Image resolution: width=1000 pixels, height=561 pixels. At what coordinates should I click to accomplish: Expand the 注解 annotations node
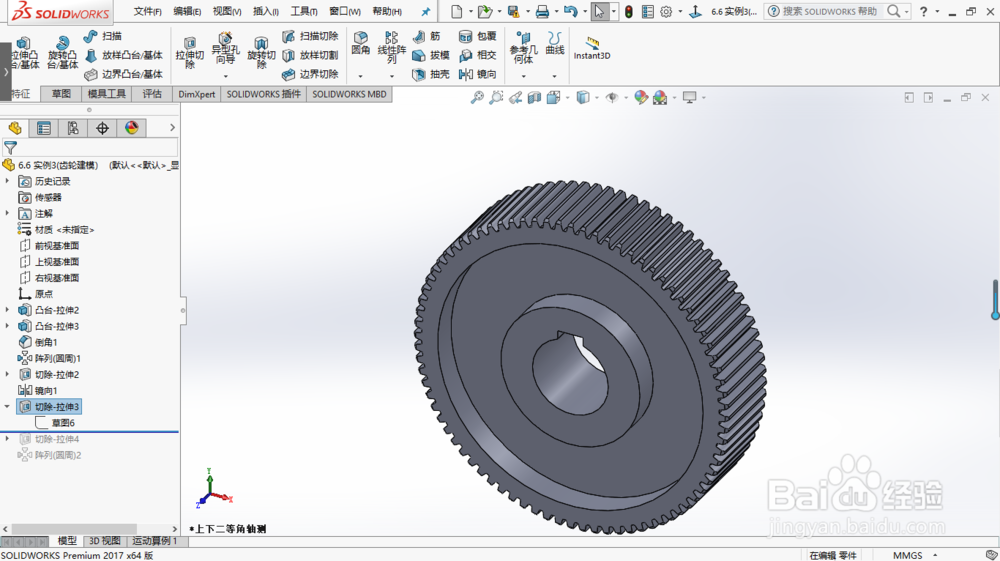(x=7, y=213)
